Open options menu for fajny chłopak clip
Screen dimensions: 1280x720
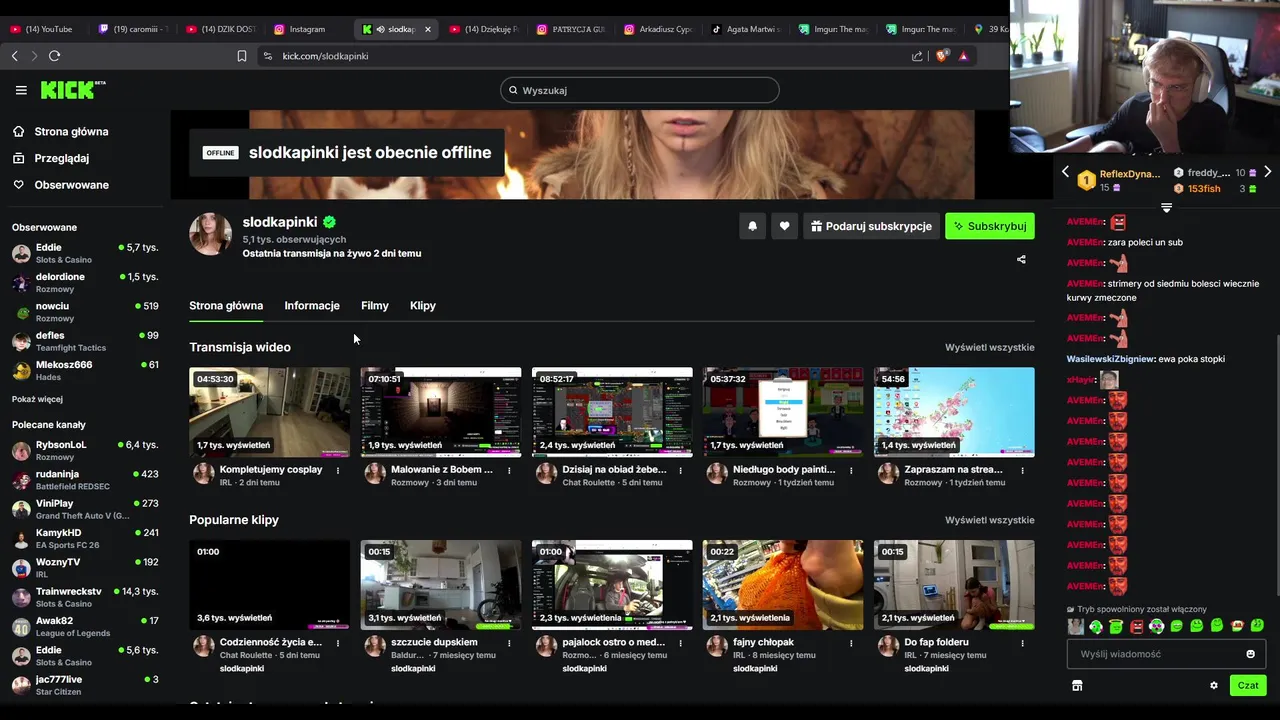pos(851,643)
